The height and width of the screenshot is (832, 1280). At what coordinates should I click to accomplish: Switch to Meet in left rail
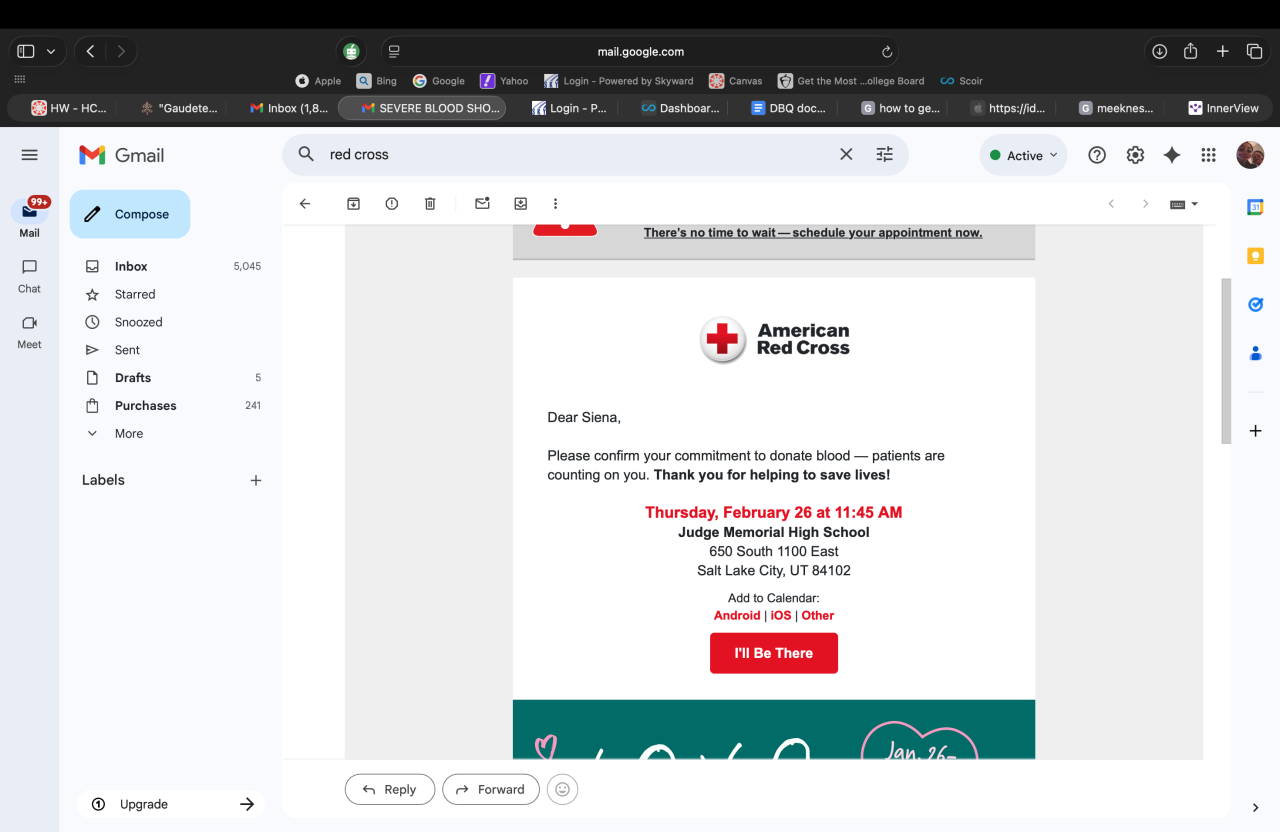point(29,332)
